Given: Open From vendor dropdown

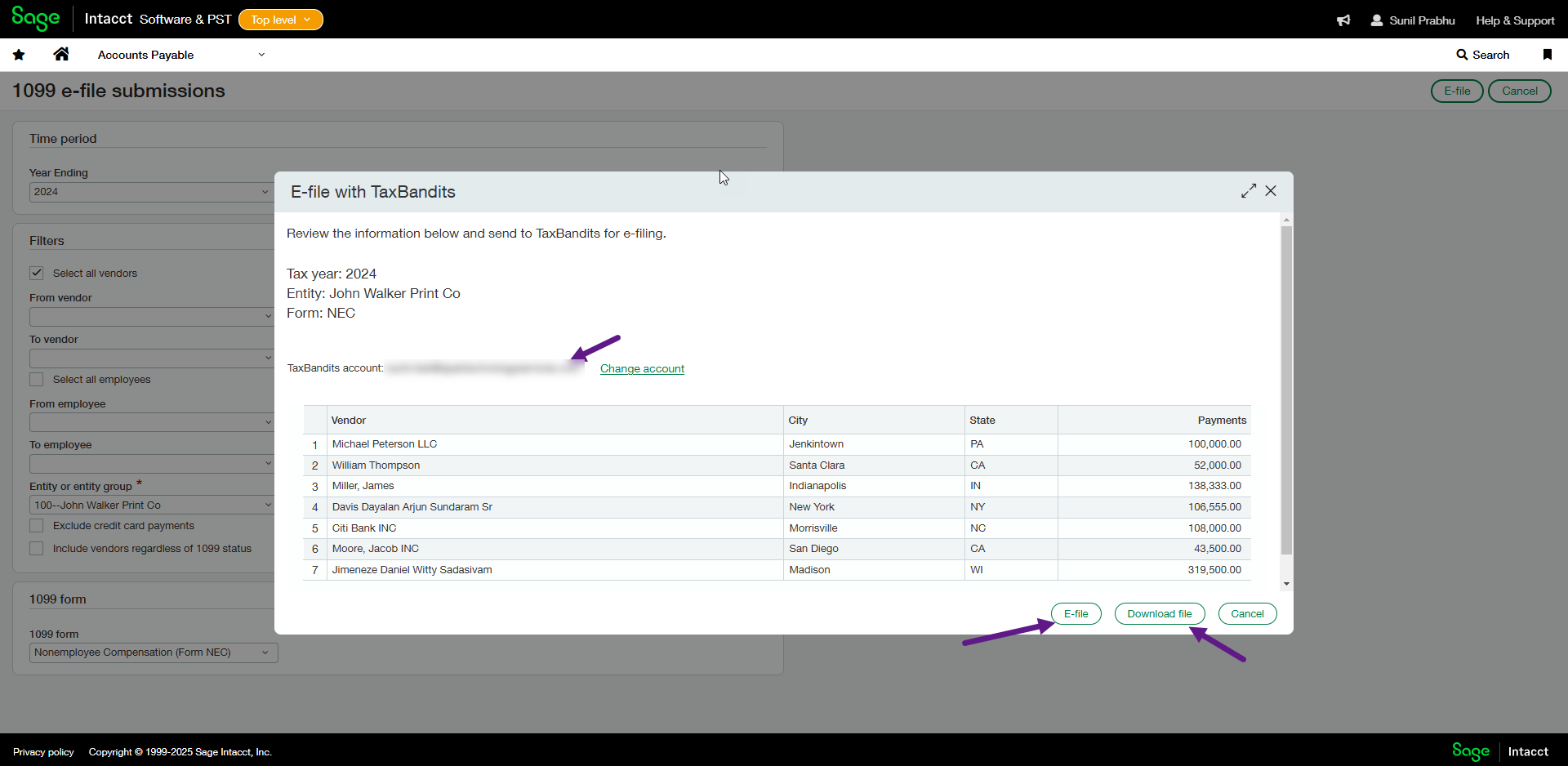Looking at the screenshot, I should (x=151, y=316).
